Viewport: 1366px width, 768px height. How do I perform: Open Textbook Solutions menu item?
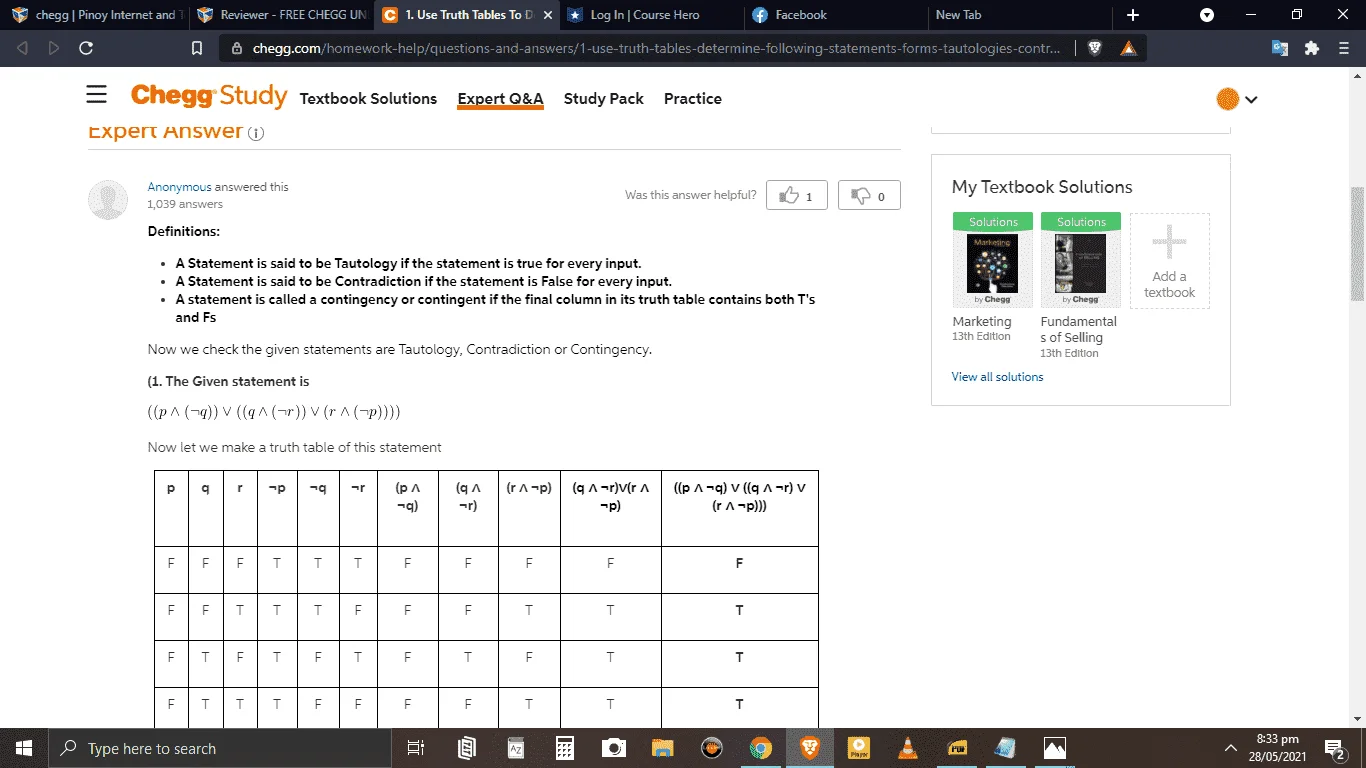coord(368,98)
